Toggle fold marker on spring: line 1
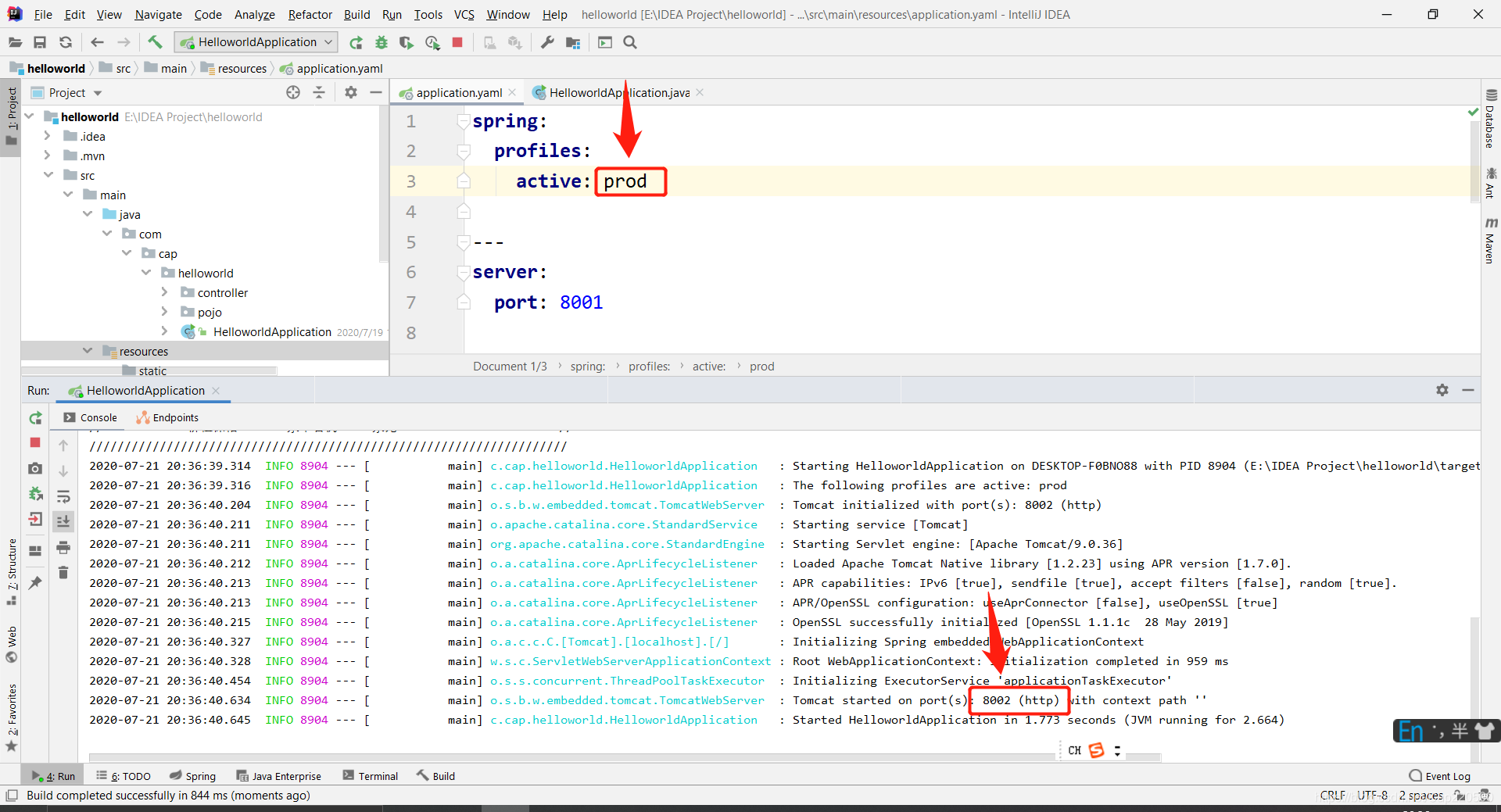1501x812 pixels. pos(464,121)
